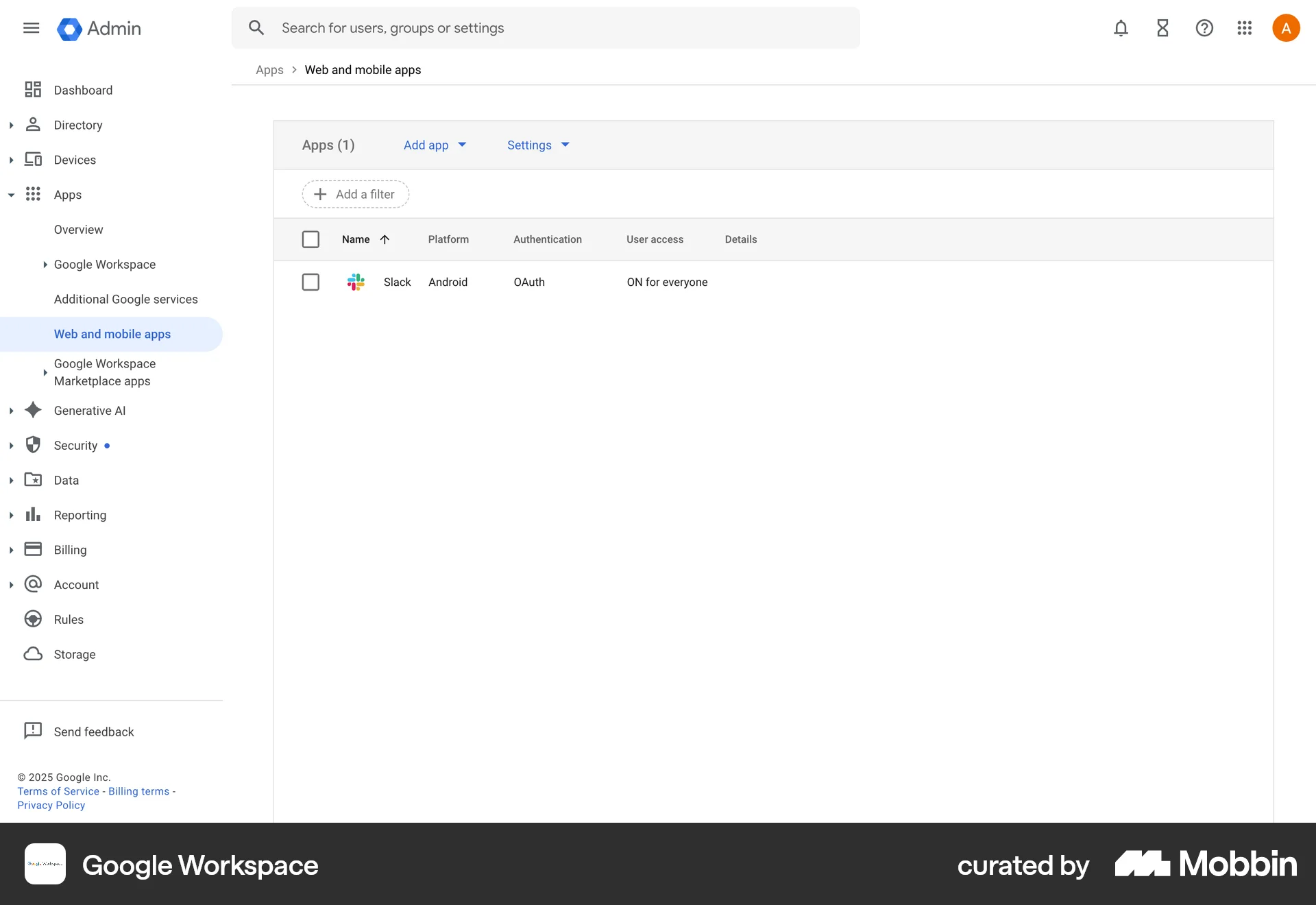Click the search magnifier icon
This screenshot has height=905, width=1316.
[x=256, y=27]
